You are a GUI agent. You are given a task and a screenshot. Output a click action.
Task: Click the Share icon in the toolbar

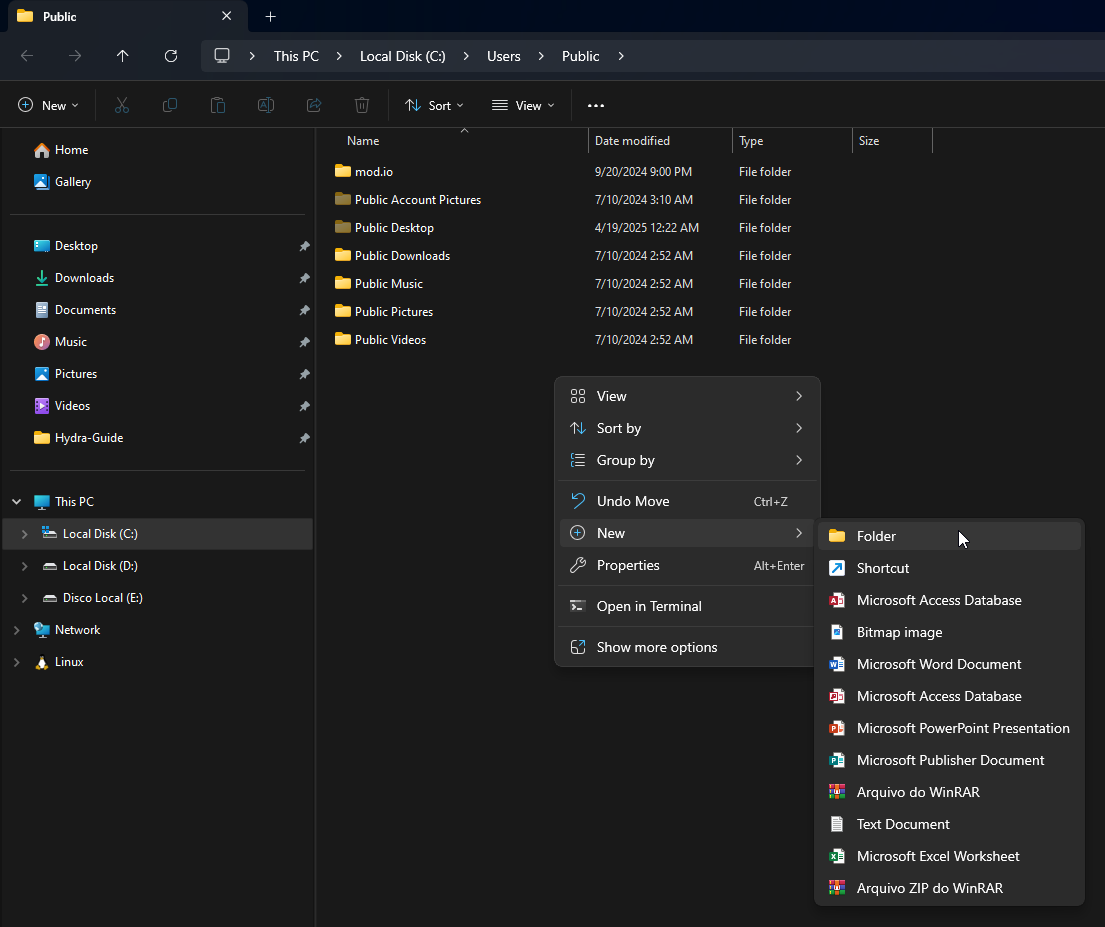coord(314,106)
